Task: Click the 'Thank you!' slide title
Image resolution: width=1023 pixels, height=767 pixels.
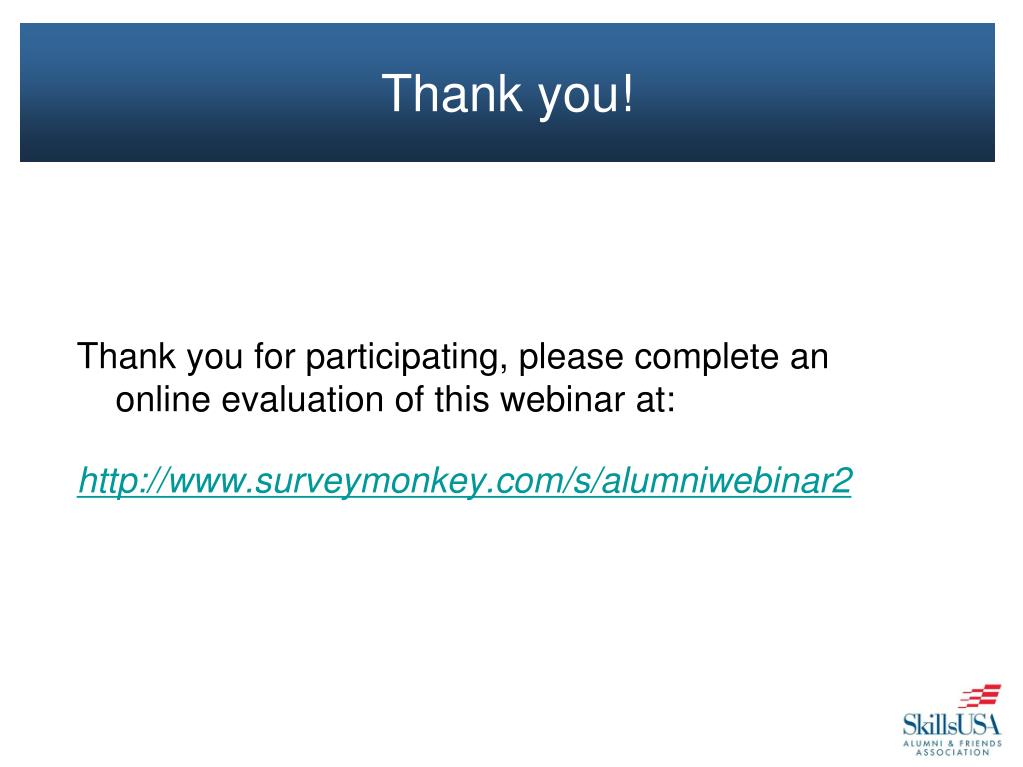Action: (507, 94)
